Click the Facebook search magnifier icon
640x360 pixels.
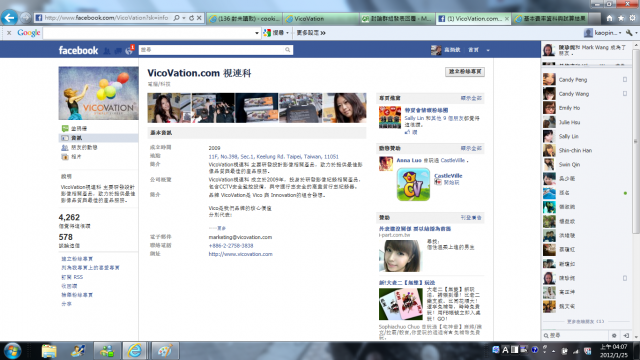coord(287,50)
